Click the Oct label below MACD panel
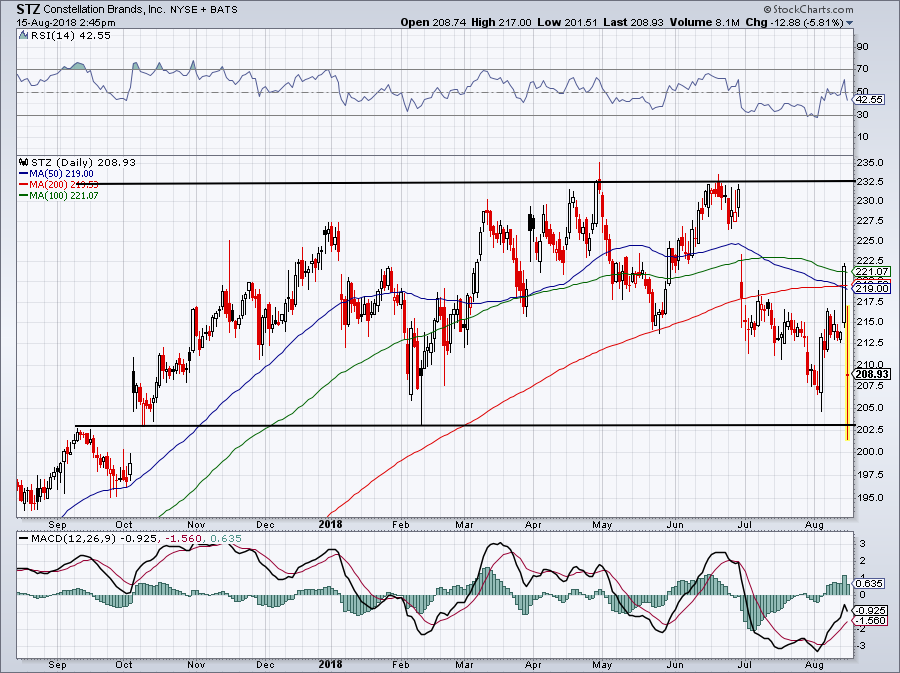Screen dimensions: 900x673 pyautogui.click(x=124, y=664)
